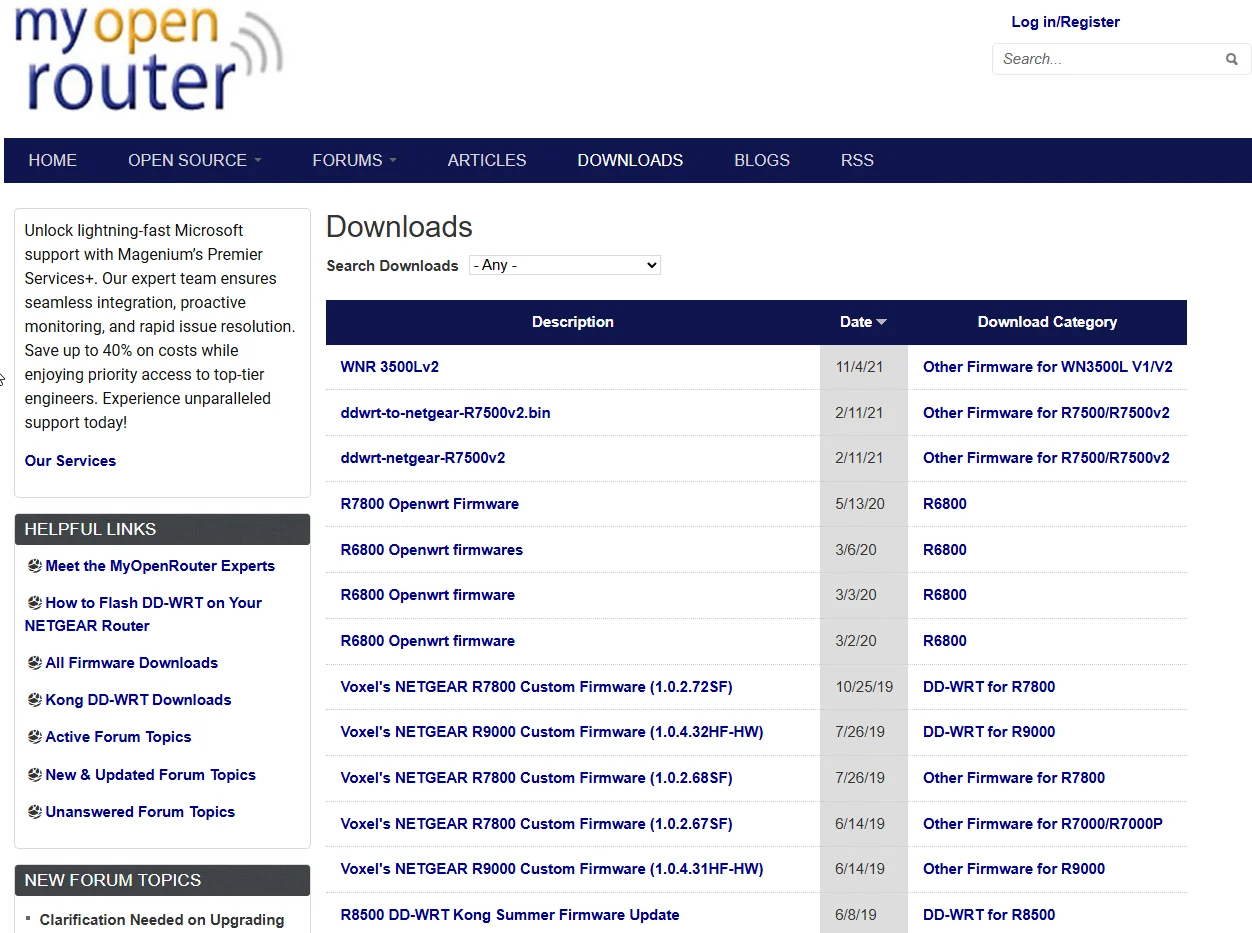Image resolution: width=1252 pixels, height=933 pixels.
Task: Click the Log in/Register link
Action: coord(1065,22)
